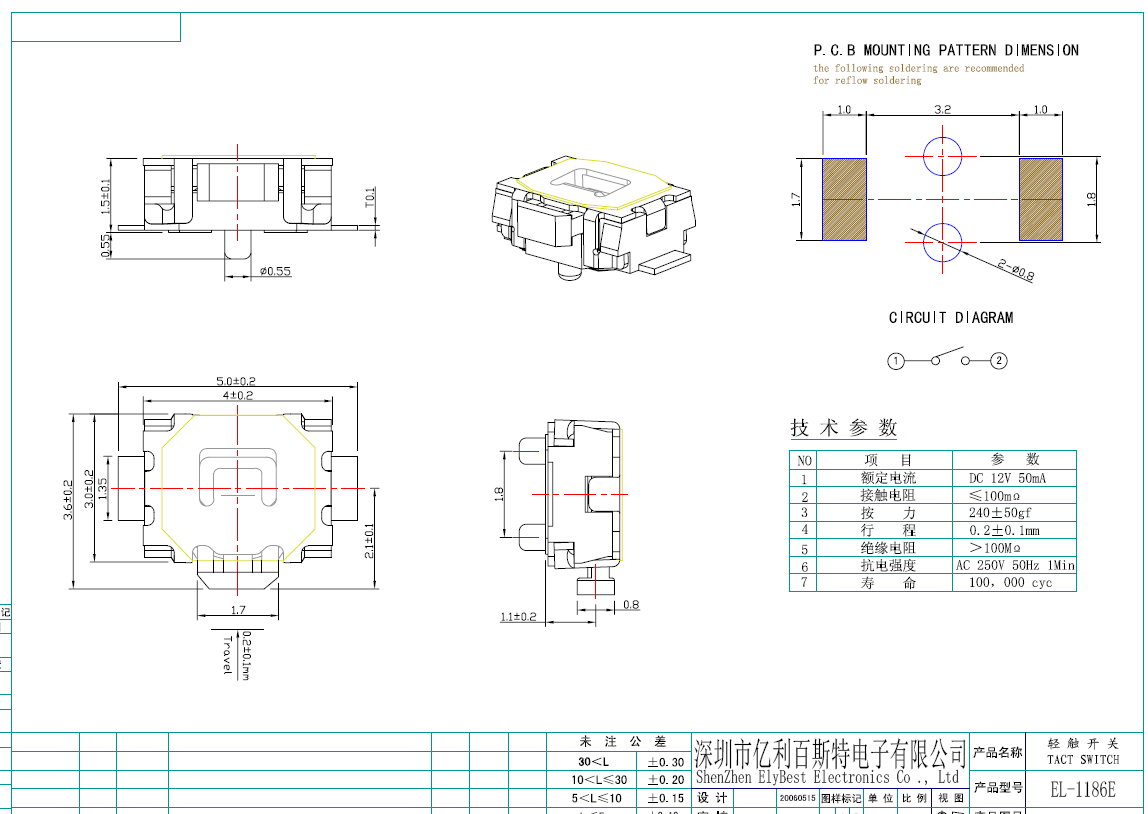Click "ShenZhen ElyBest Electronics Co., Ltd" text
Image resolution: width=1148 pixels, height=814 pixels.
click(827, 777)
